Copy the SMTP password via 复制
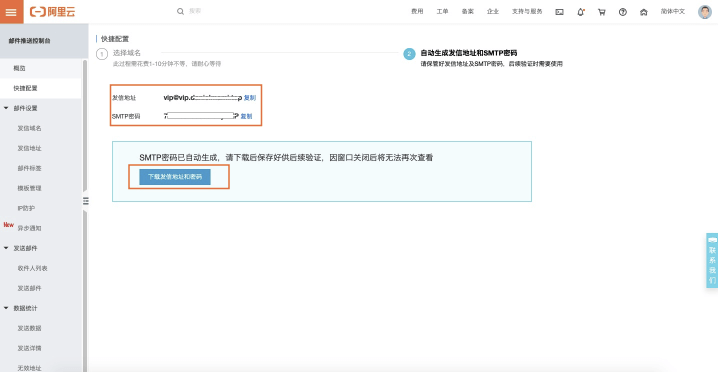718x372 pixels. click(246, 116)
